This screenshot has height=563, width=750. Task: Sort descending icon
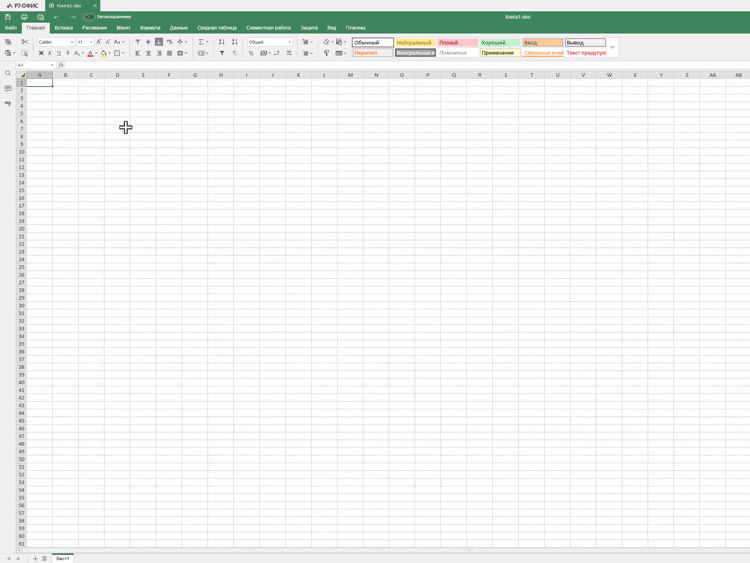[234, 42]
